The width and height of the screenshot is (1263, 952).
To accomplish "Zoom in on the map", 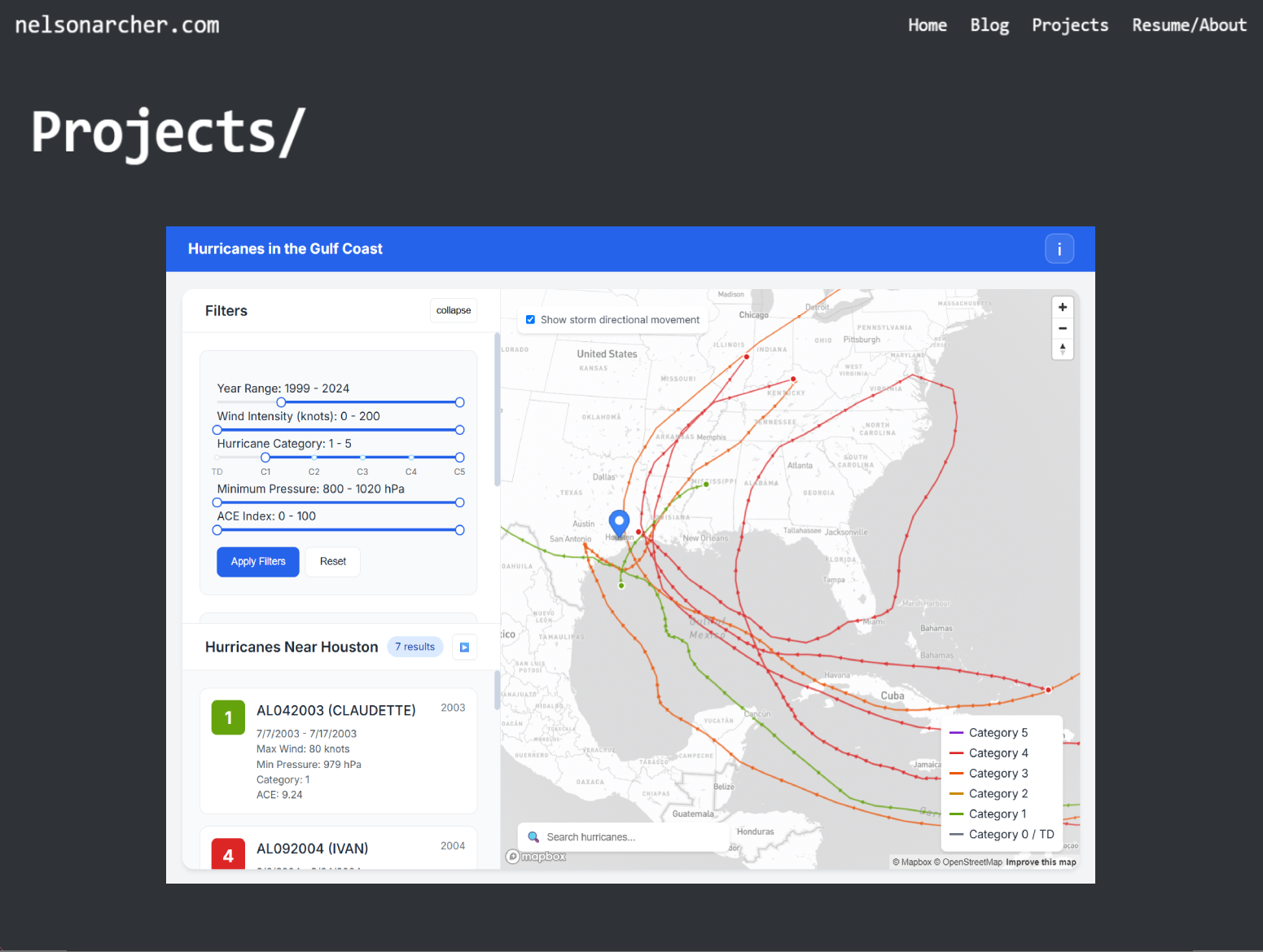I will coord(1062,307).
